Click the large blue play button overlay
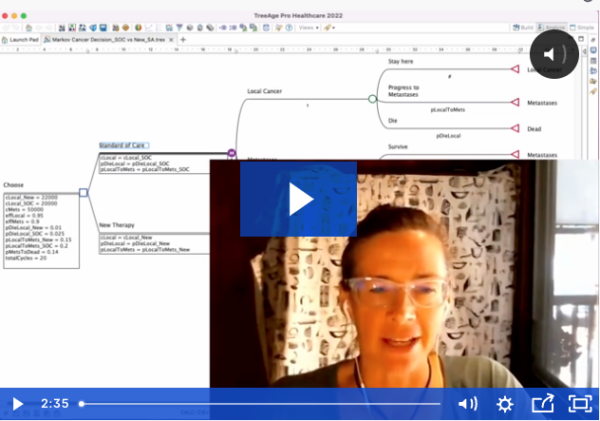The height and width of the screenshot is (421, 600). pos(298,199)
